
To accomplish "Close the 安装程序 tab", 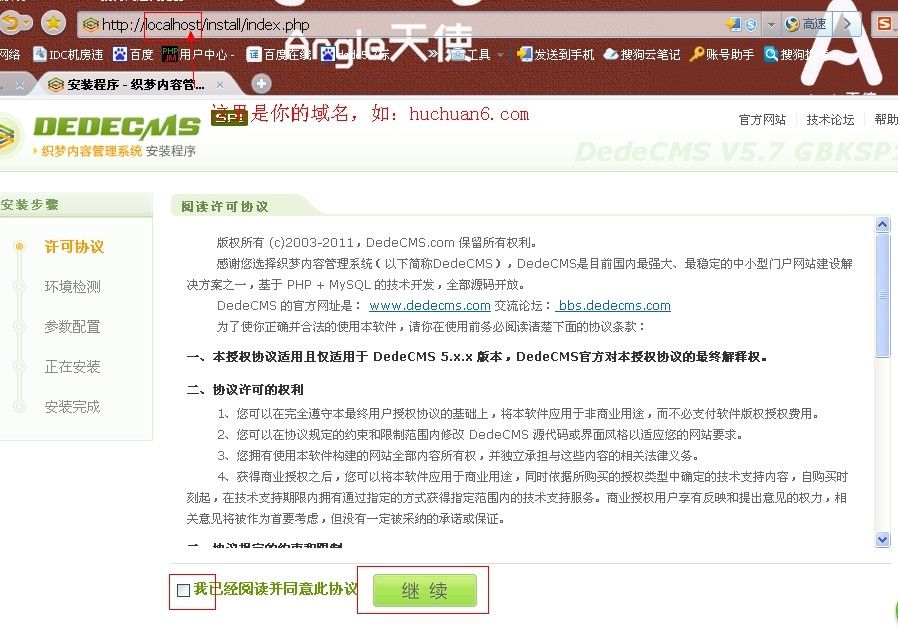I will pos(220,85).
